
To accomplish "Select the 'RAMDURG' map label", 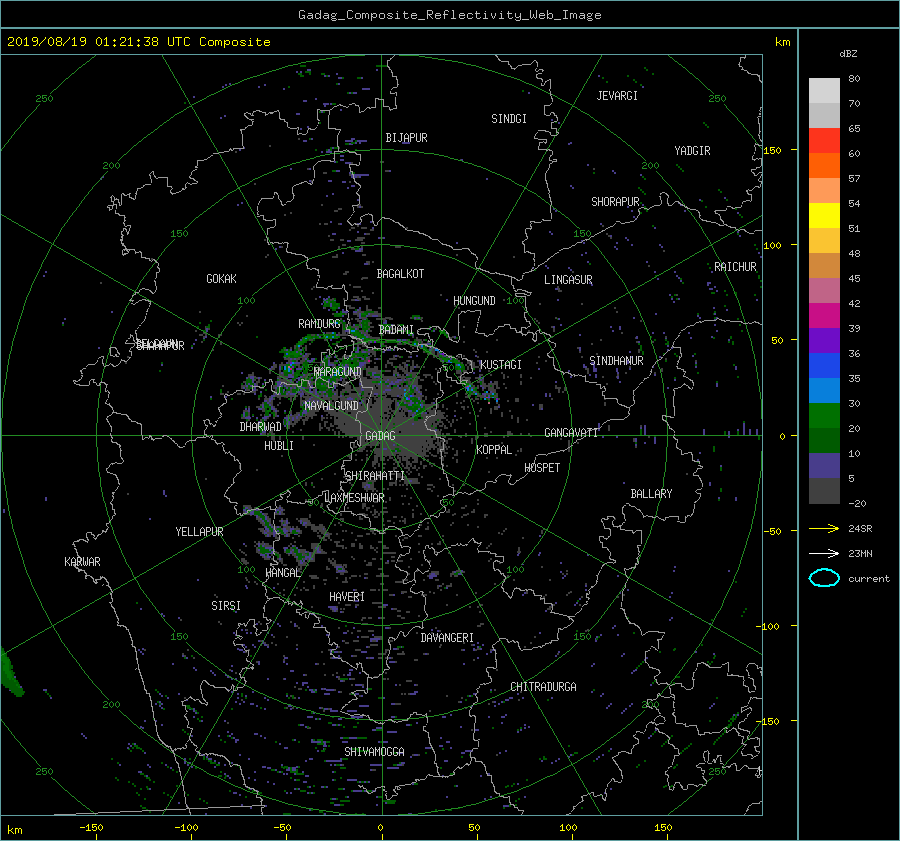I will pos(319,324).
